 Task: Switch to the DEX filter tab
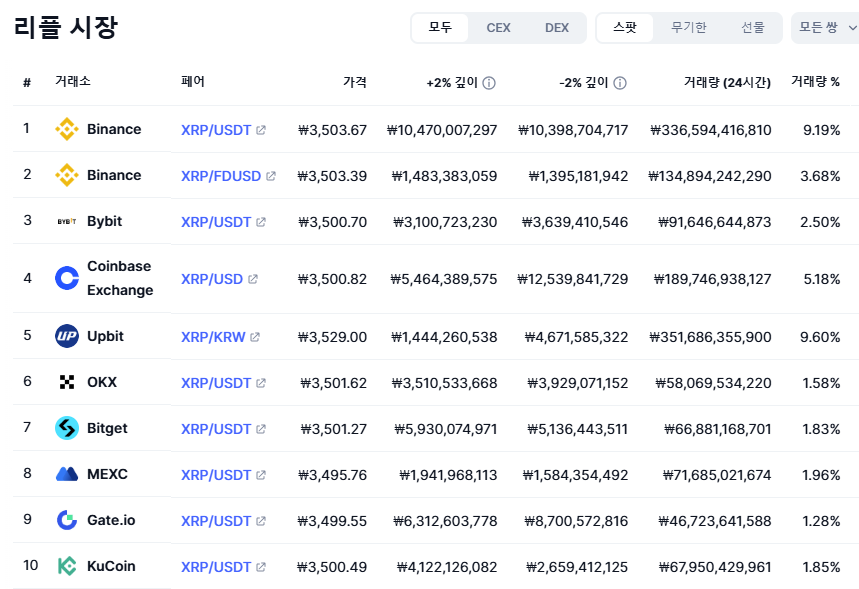tap(557, 27)
